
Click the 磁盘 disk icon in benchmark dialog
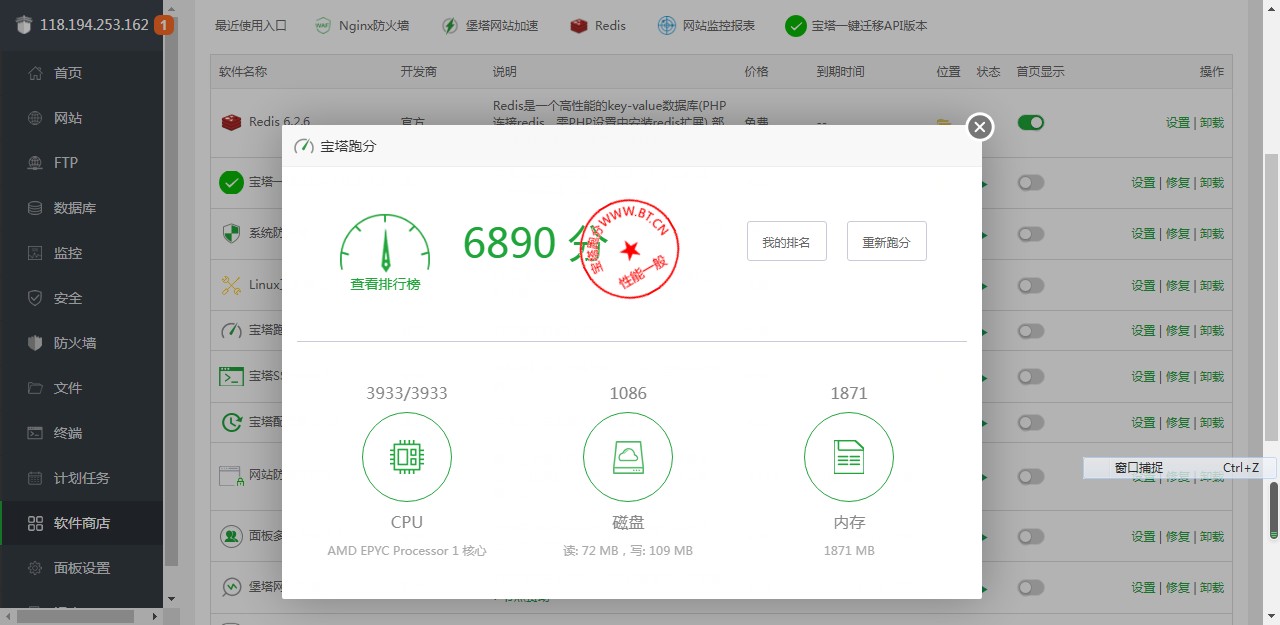pyautogui.click(x=628, y=457)
